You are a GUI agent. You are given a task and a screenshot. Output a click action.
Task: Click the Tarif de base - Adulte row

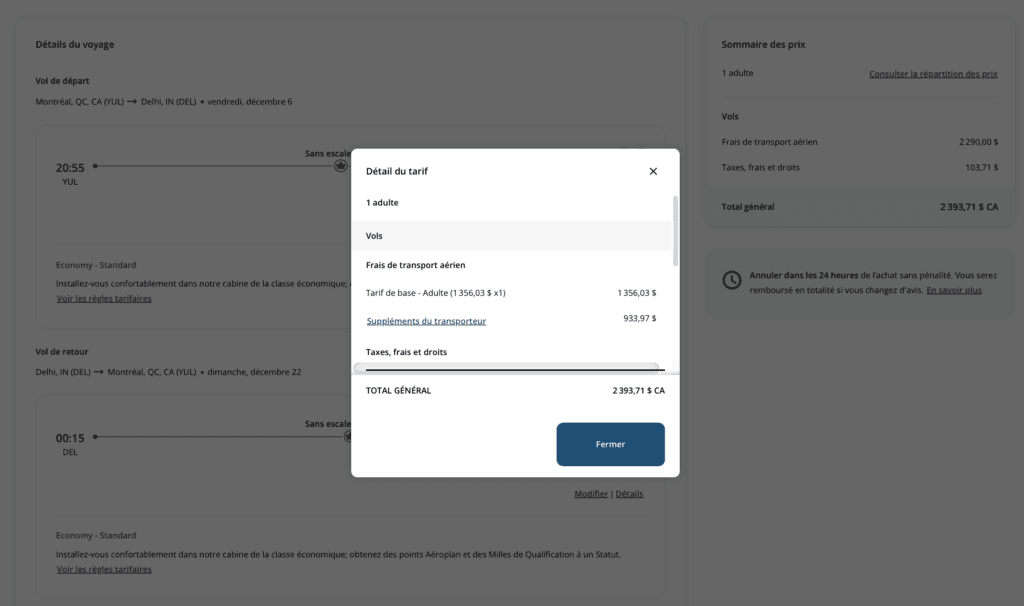point(436,293)
